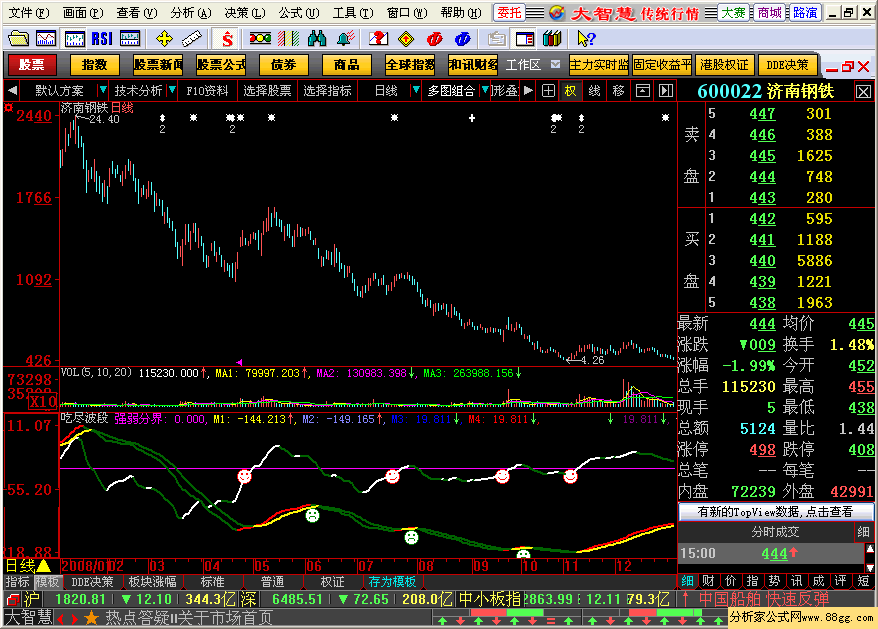Click the colored stripes icon
This screenshot has width=878, height=629.
tap(288, 39)
